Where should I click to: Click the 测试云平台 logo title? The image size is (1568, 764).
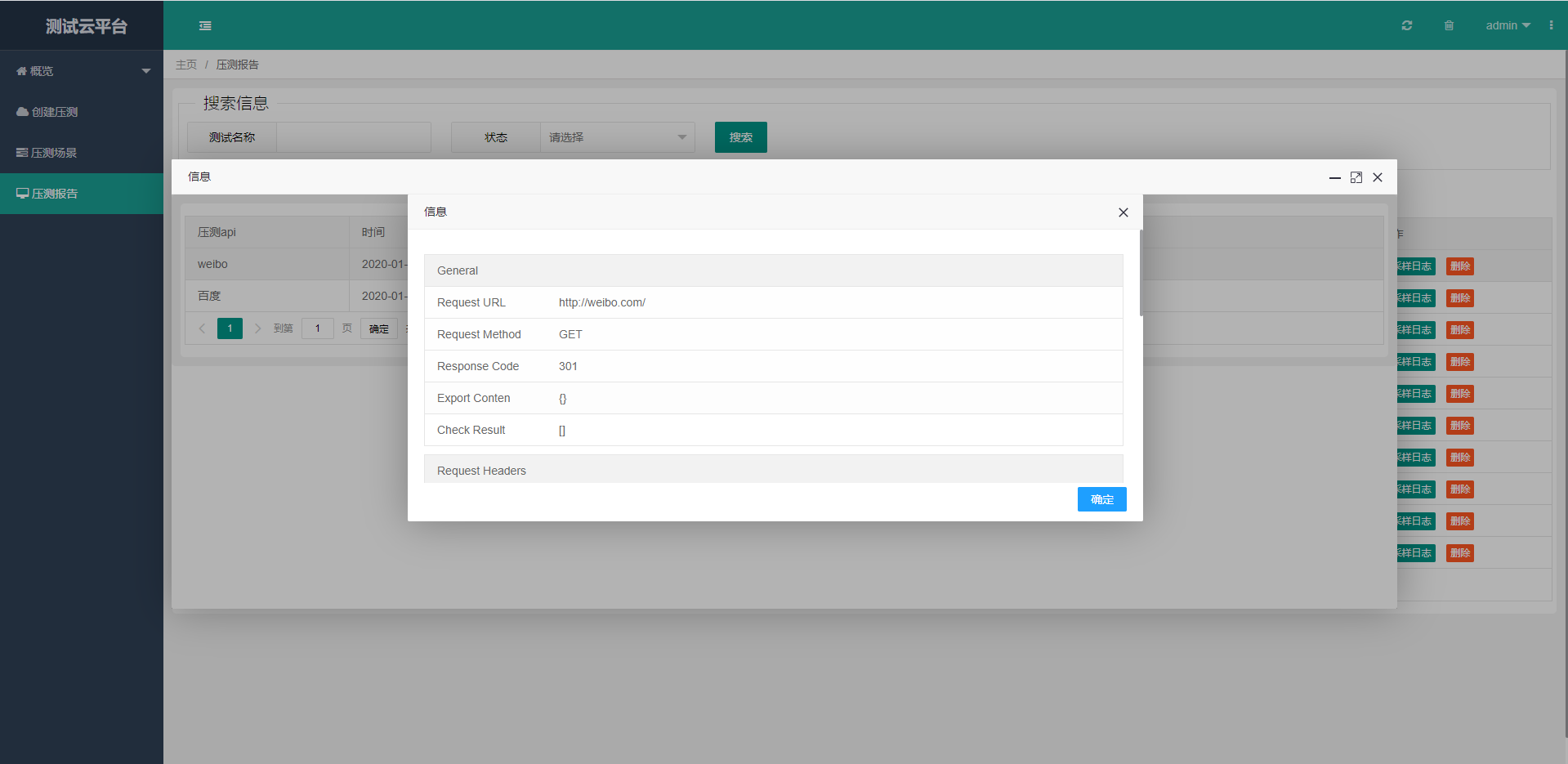click(86, 26)
